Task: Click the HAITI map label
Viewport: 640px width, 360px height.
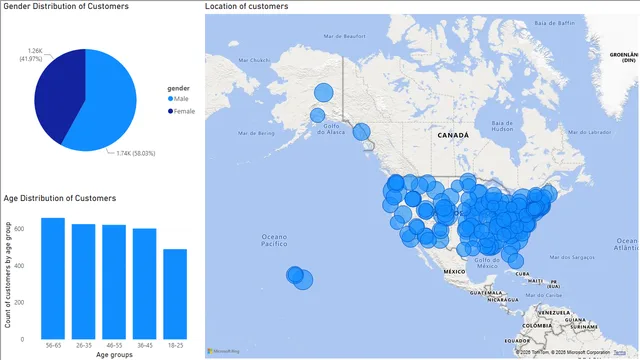Action: coord(535,281)
